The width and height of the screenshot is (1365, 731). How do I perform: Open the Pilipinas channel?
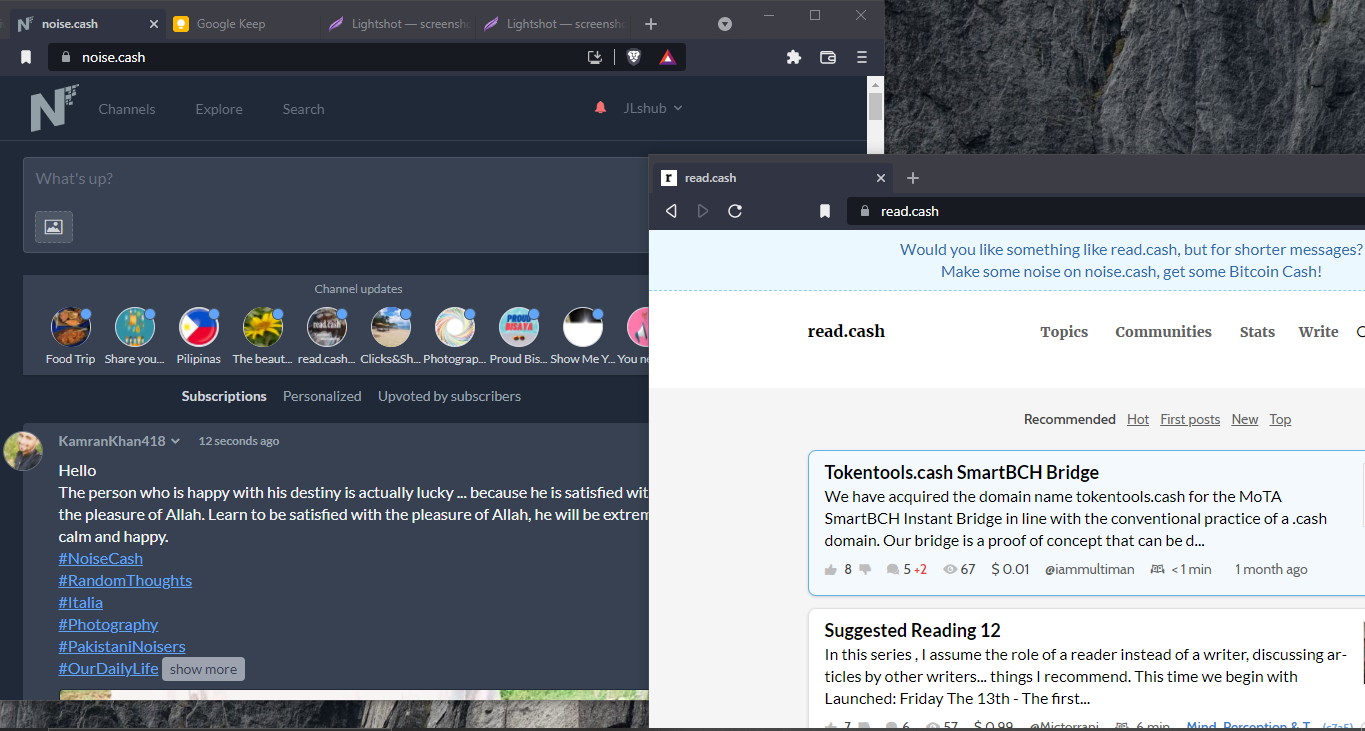tap(199, 336)
